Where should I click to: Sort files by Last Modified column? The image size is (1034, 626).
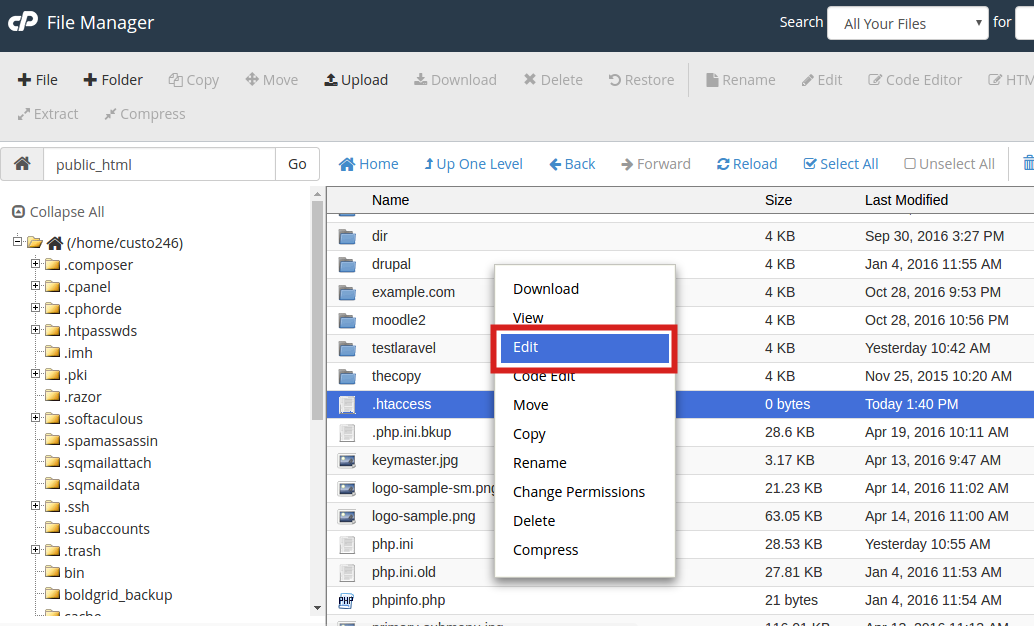[906, 200]
